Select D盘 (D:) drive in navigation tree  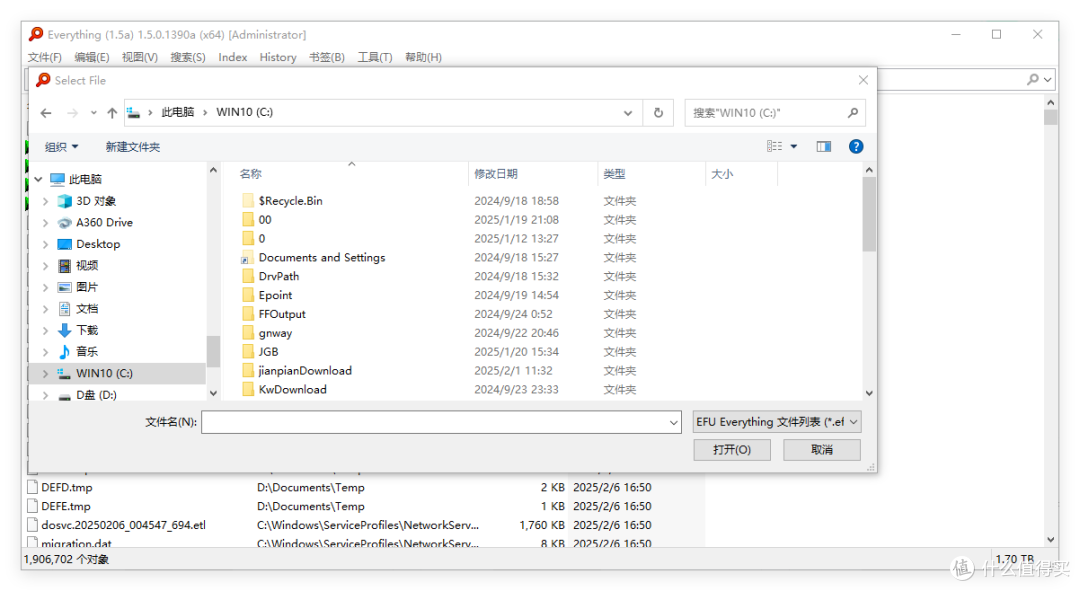[x=96, y=395]
